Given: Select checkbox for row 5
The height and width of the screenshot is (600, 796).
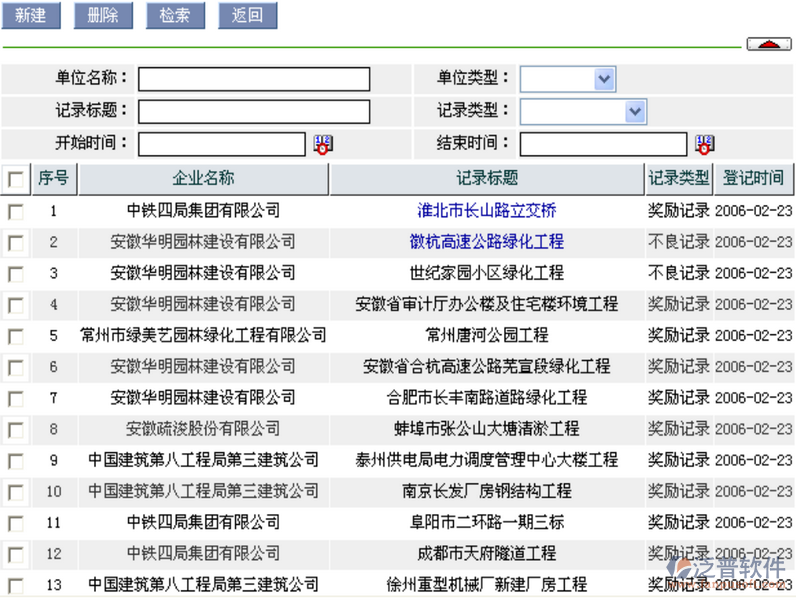Looking at the screenshot, I should point(15,336).
